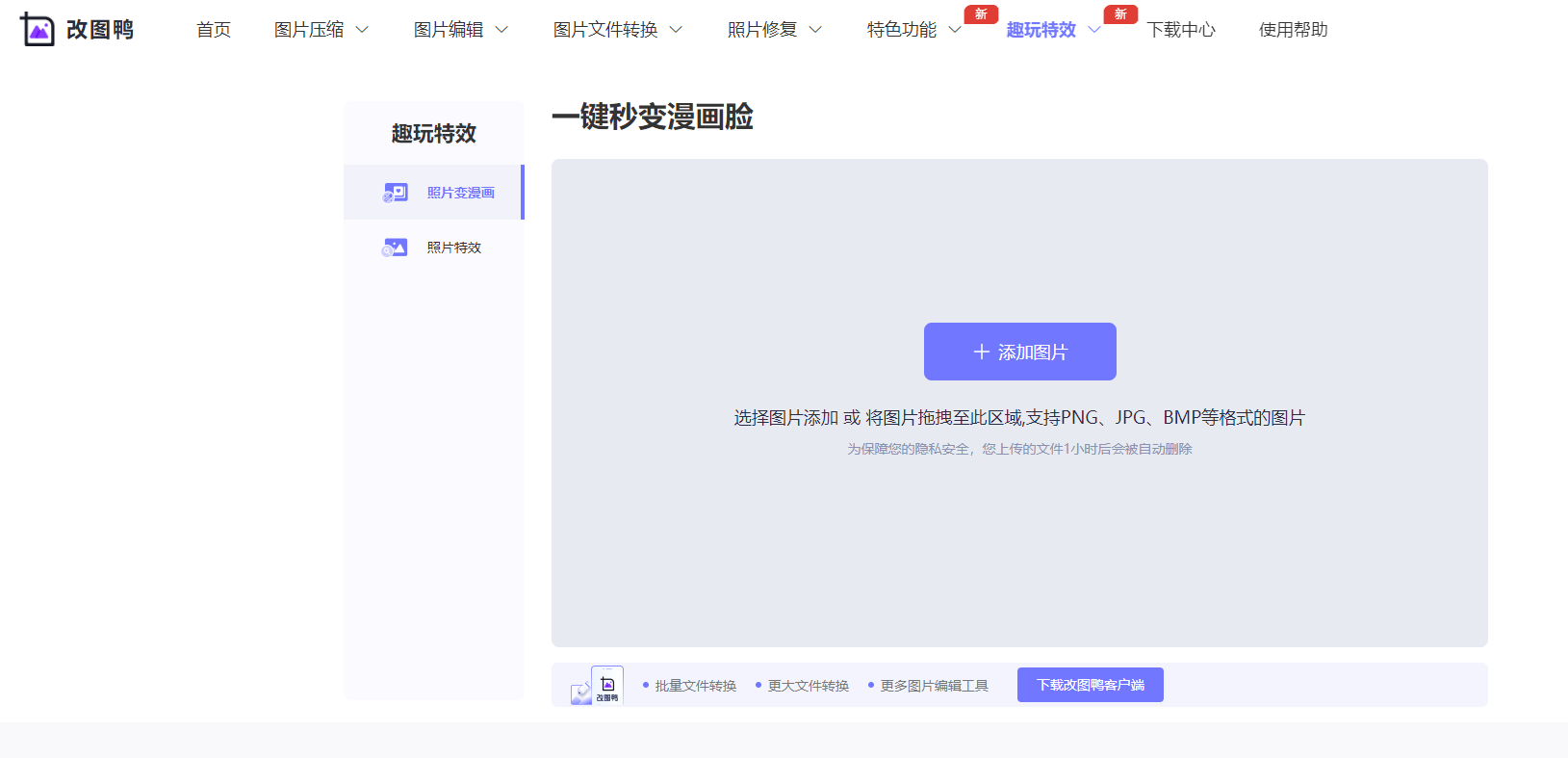Open the 图片编辑 menu
The height and width of the screenshot is (758, 1568).
(449, 30)
